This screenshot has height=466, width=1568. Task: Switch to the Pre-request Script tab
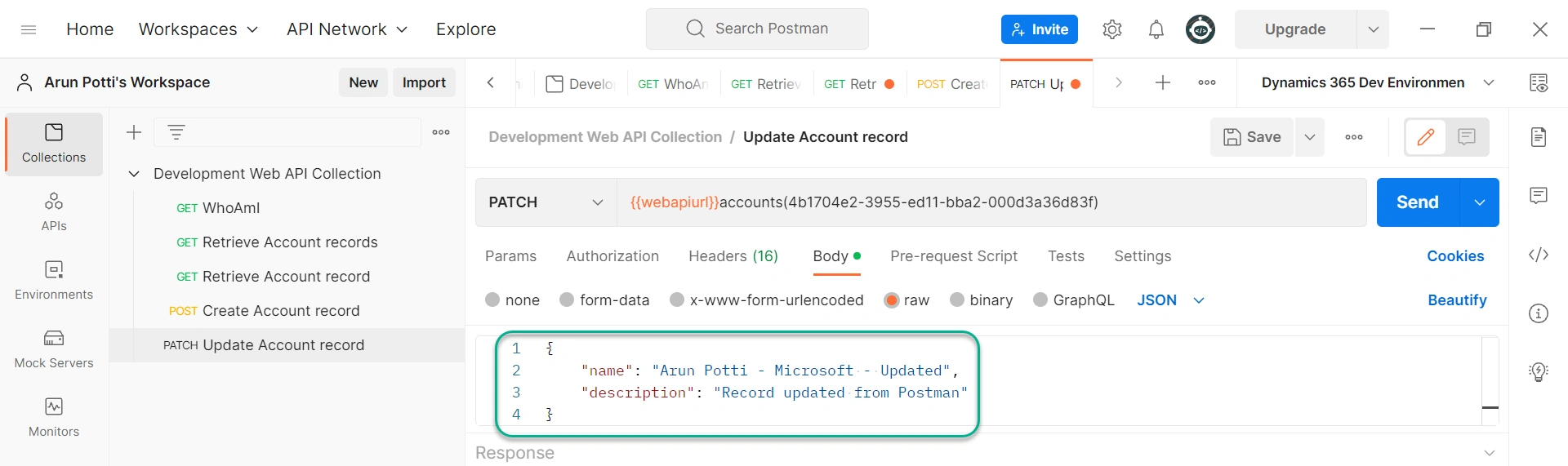click(954, 256)
